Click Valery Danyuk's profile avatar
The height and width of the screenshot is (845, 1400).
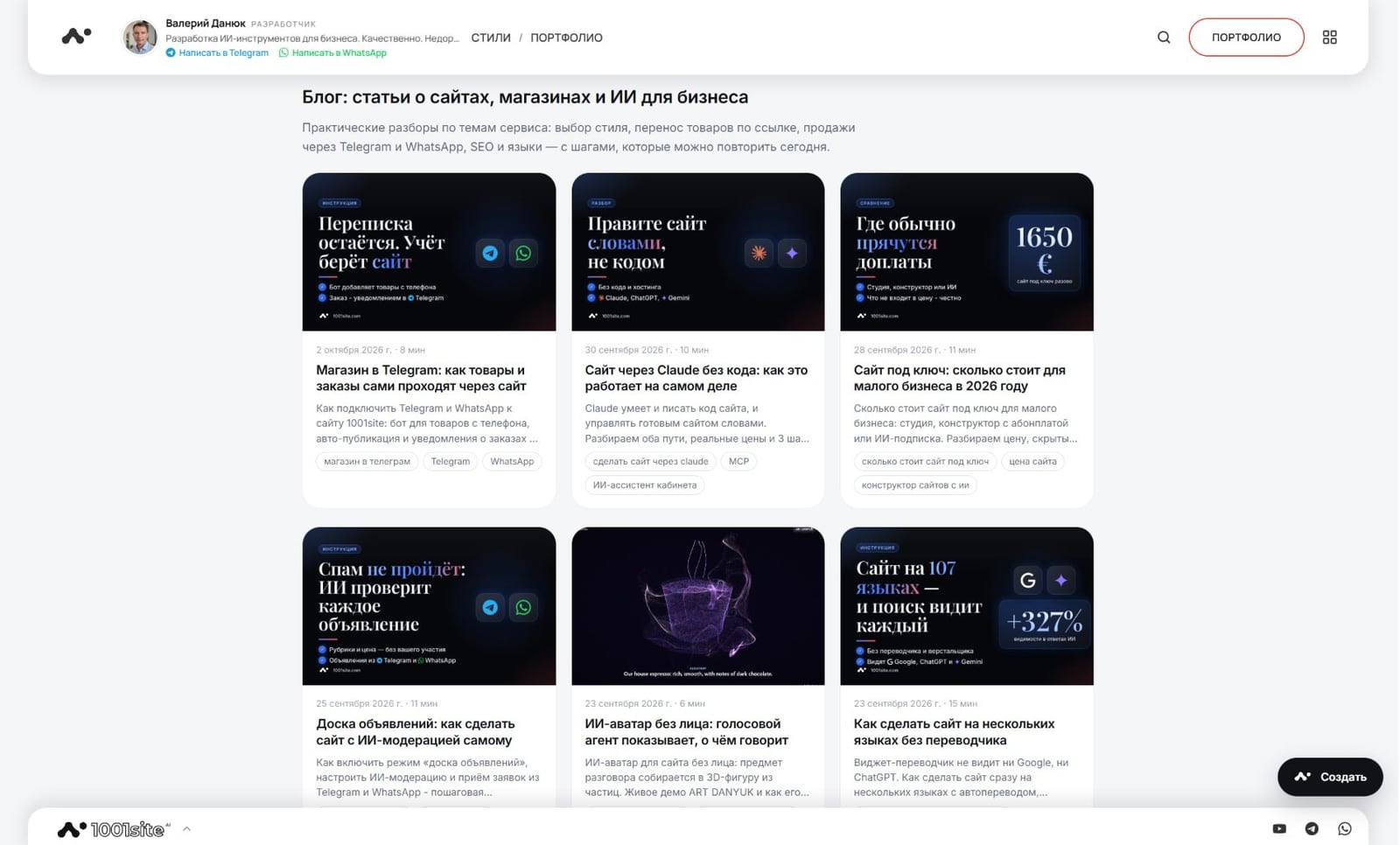pyautogui.click(x=140, y=37)
